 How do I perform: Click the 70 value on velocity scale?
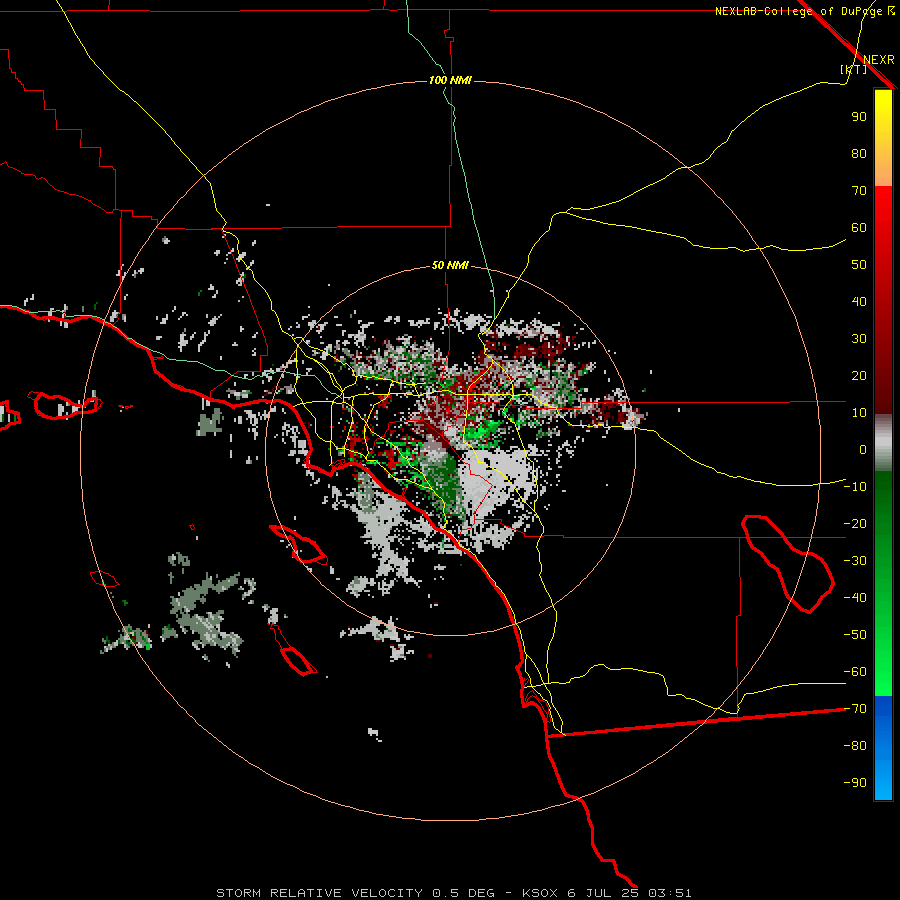(x=859, y=191)
